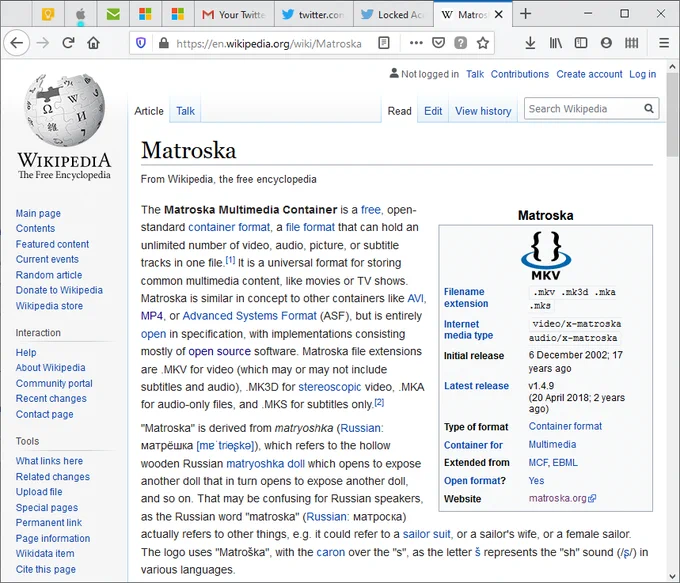Click What links here

tap(49, 461)
